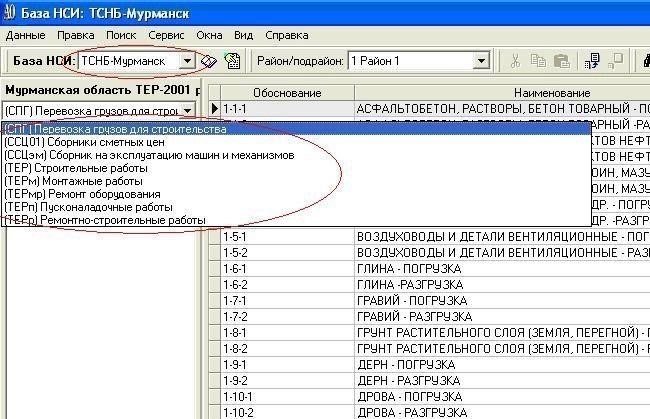Open the Окна menu
This screenshot has height=419, width=650.
209,35
